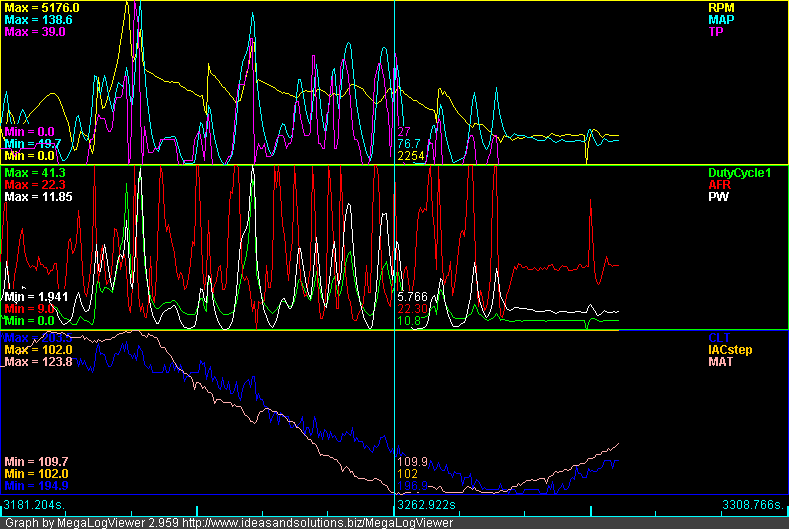Select the Max = 11.85 pulse width value
Screen dimensions: 789x529
37,197
